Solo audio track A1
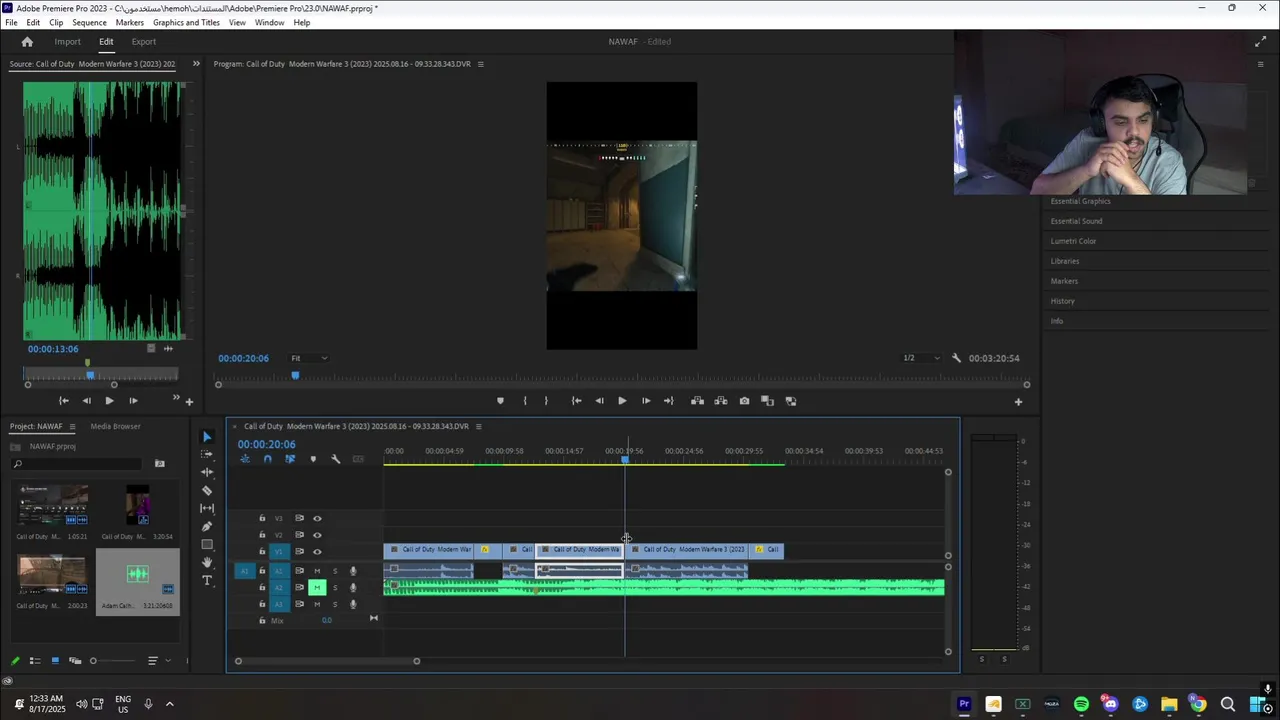Screen dimensions: 1280x720 click(335, 571)
